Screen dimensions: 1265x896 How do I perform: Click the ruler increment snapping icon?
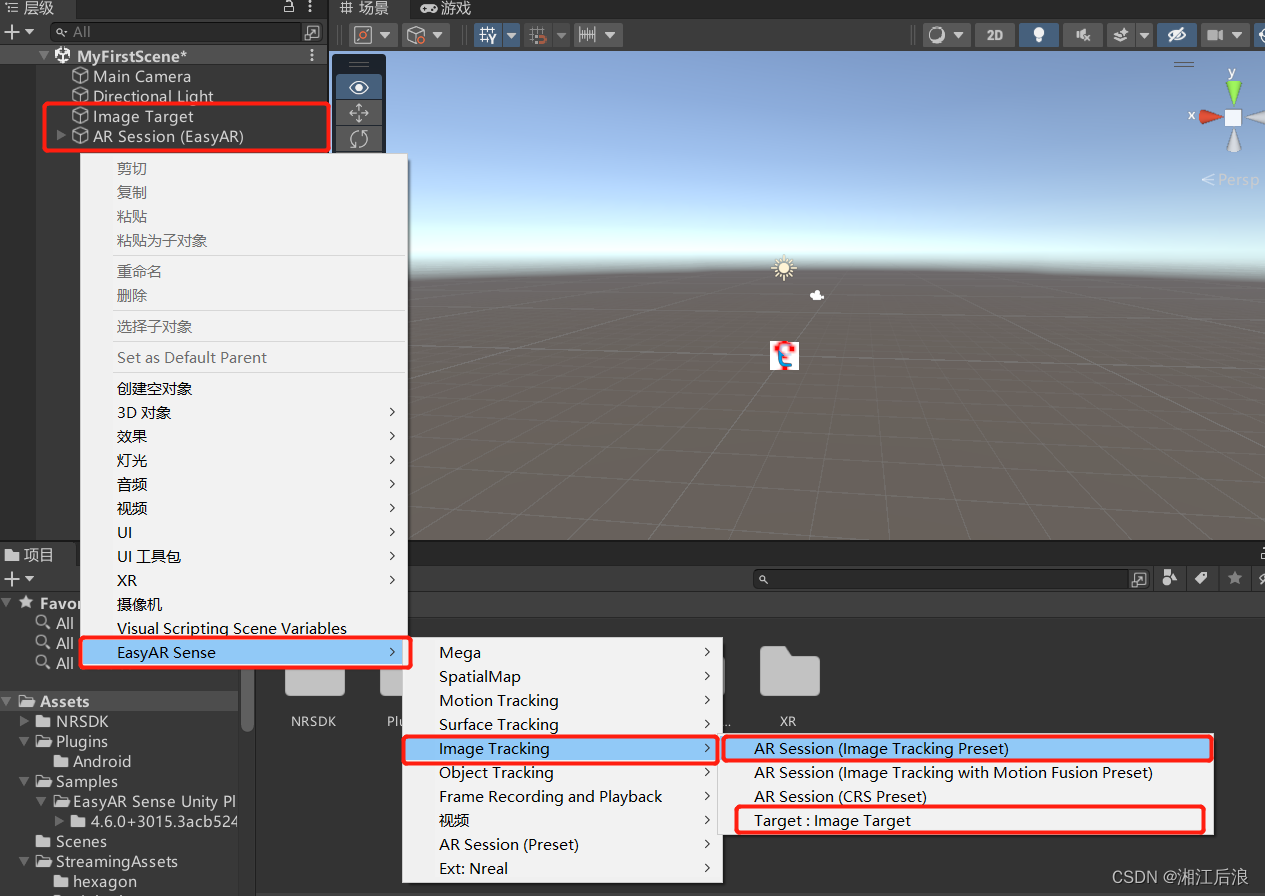(587, 35)
